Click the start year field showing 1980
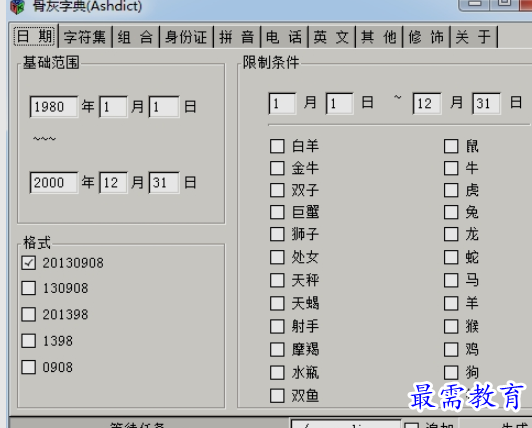532x428 pixels. 54,107
